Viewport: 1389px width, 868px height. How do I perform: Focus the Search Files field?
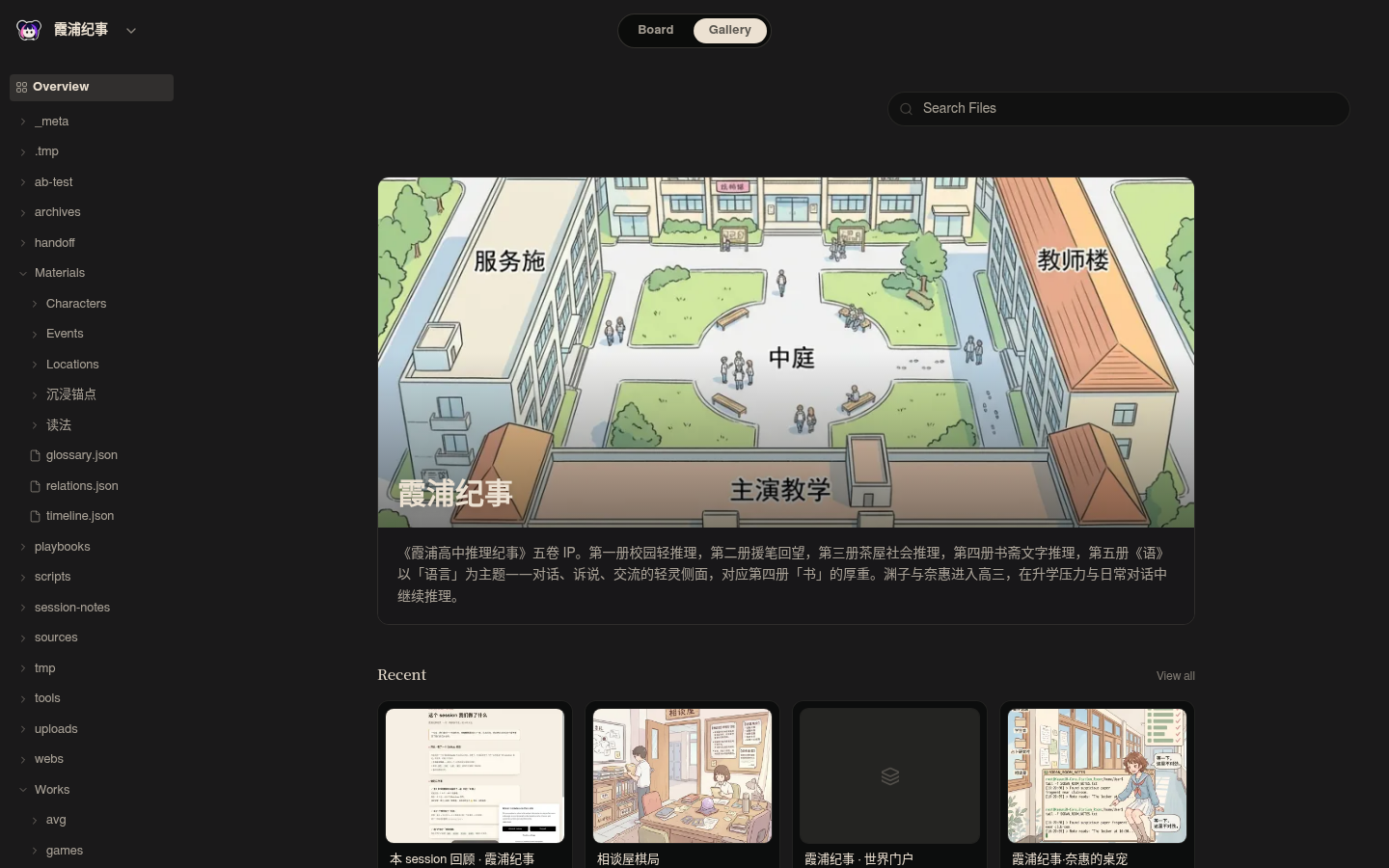[x=1119, y=109]
